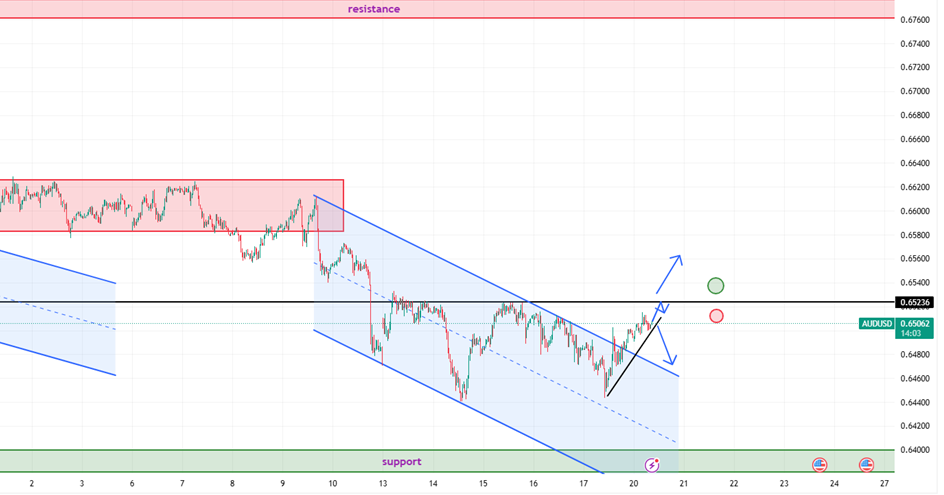Click date 20 on the time axis
Image resolution: width=944 pixels, height=495 pixels.
tap(634, 484)
